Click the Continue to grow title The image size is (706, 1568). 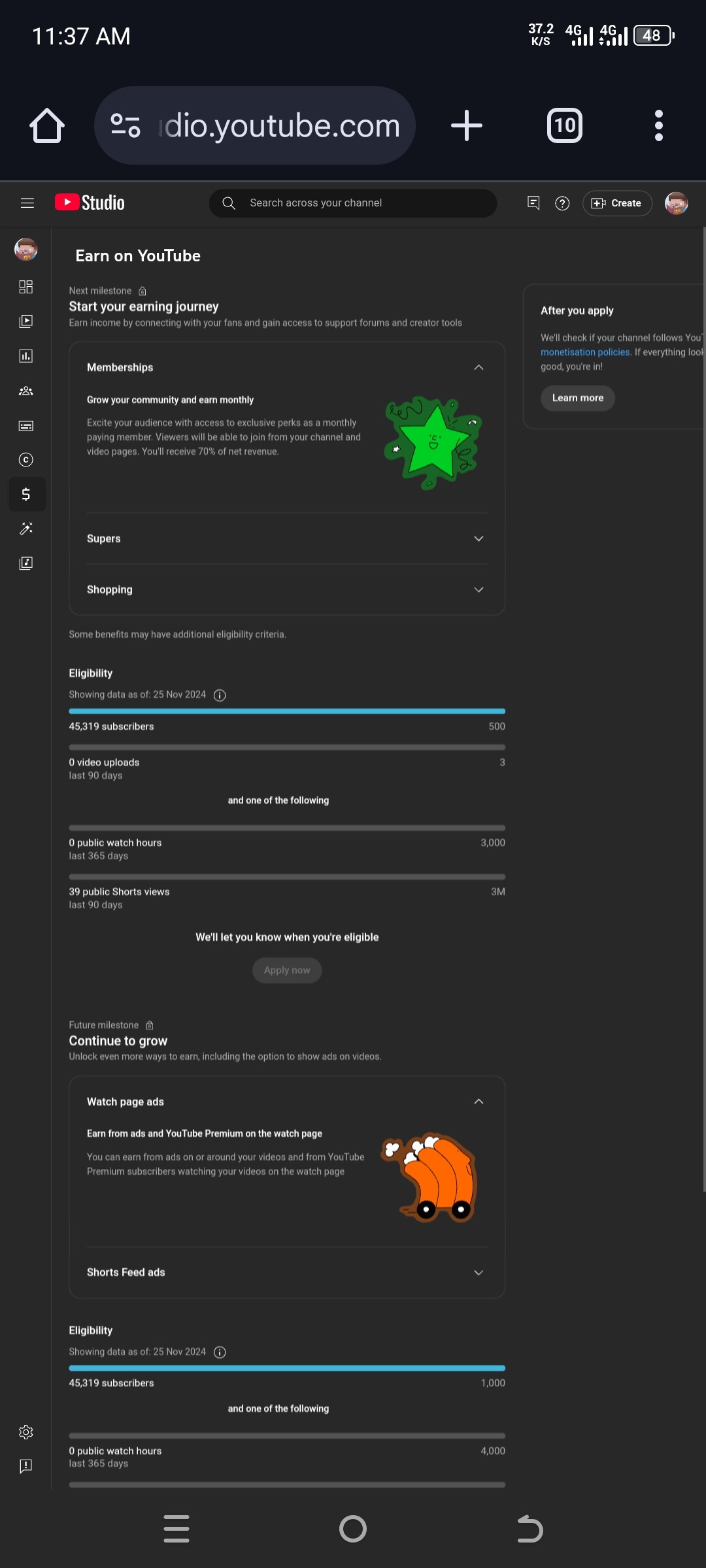(x=118, y=1041)
